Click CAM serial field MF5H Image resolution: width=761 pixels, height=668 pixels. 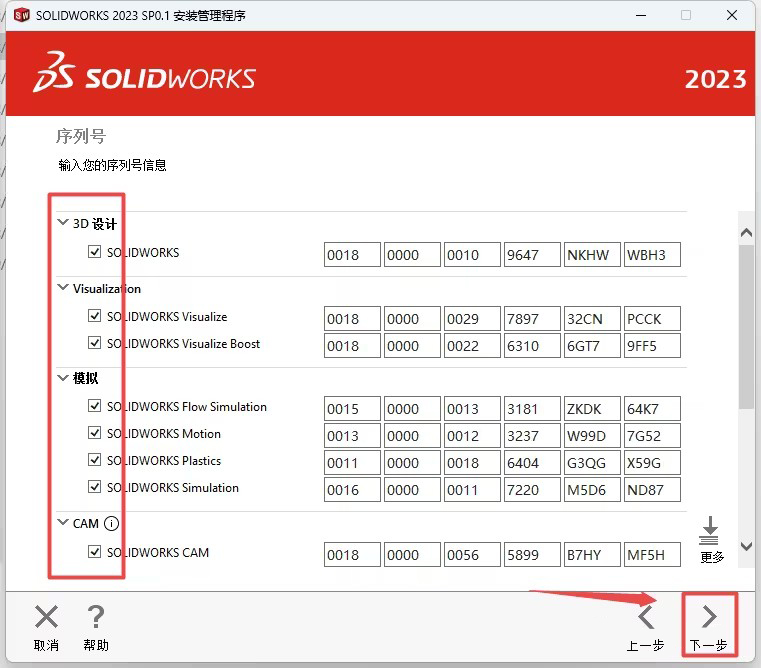652,554
